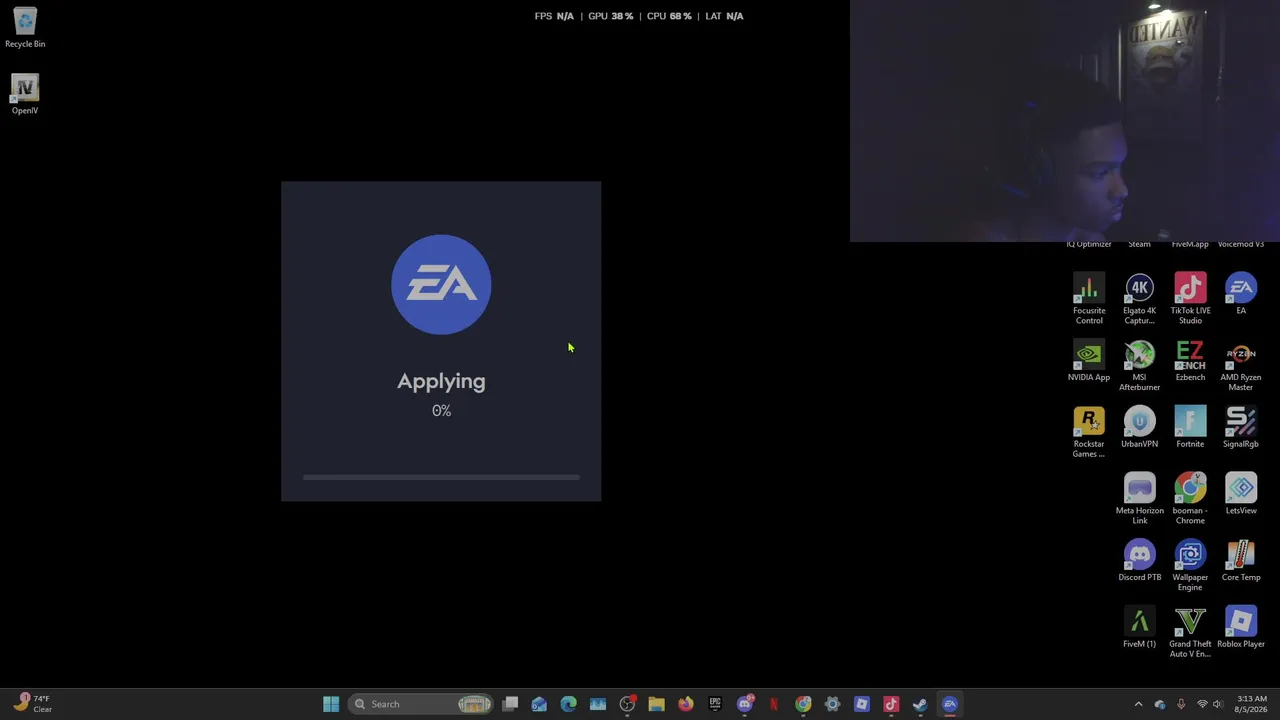Open the weather widget showing 74°F
The image size is (1280, 720).
tap(32, 704)
